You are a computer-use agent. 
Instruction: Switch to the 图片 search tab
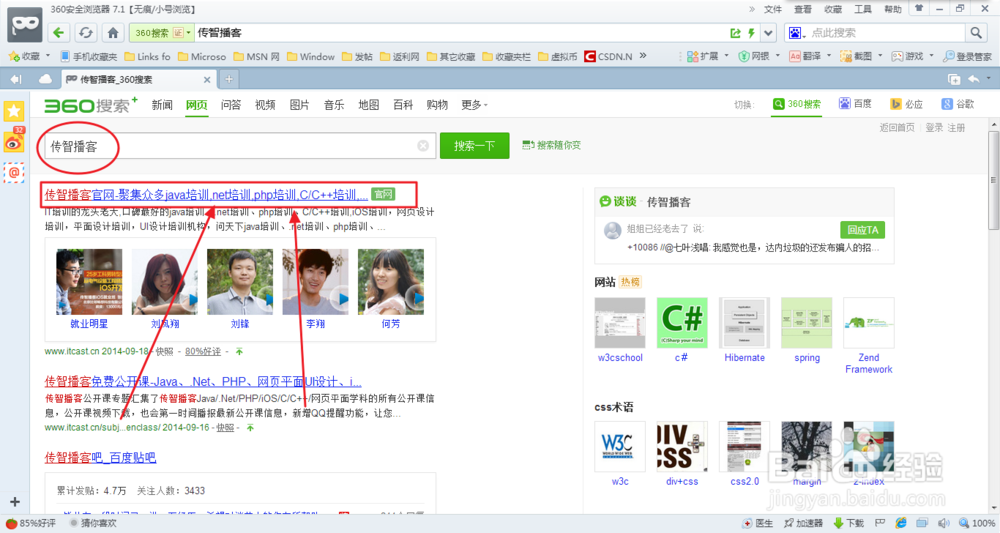[299, 105]
